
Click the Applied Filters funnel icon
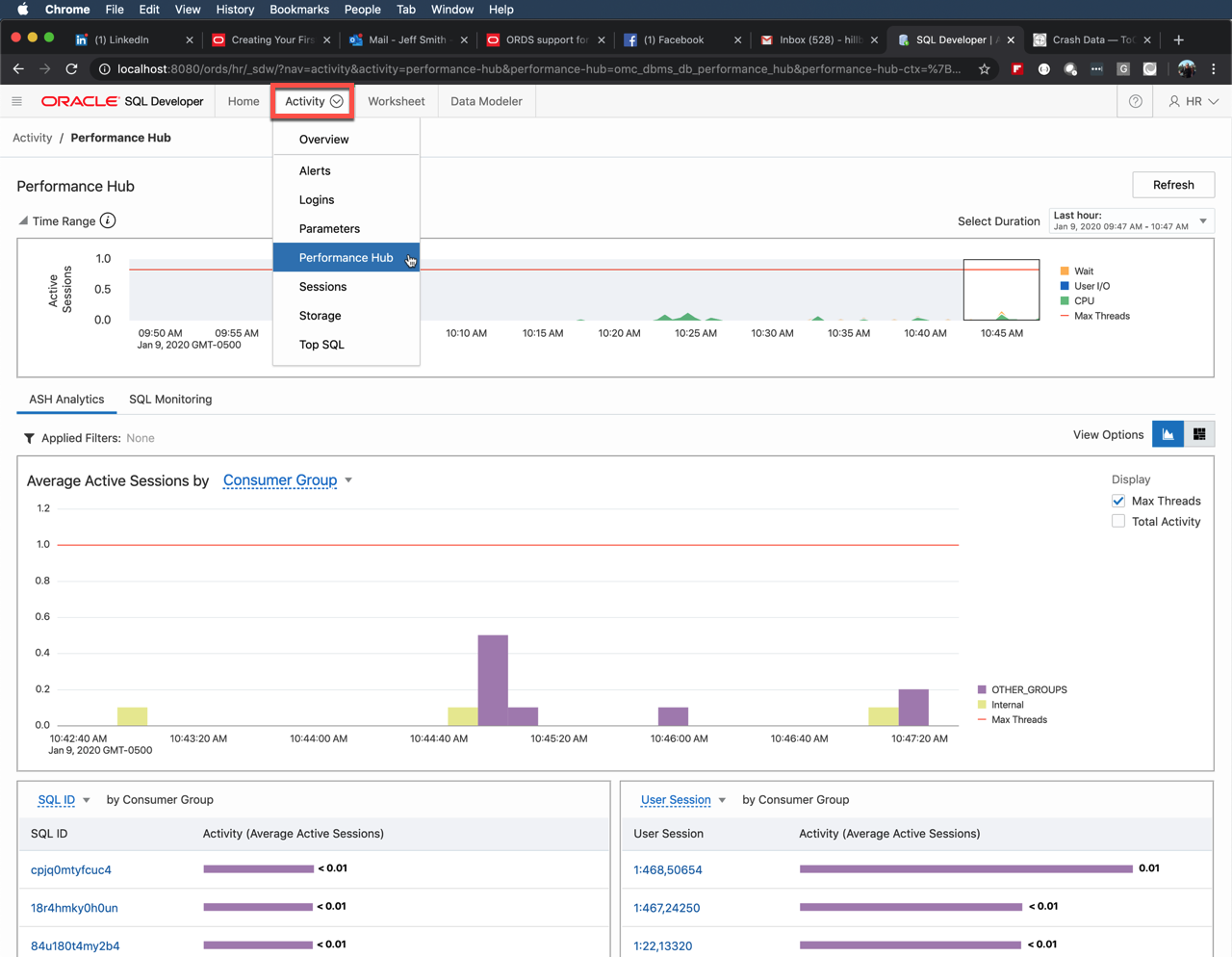[x=29, y=438]
